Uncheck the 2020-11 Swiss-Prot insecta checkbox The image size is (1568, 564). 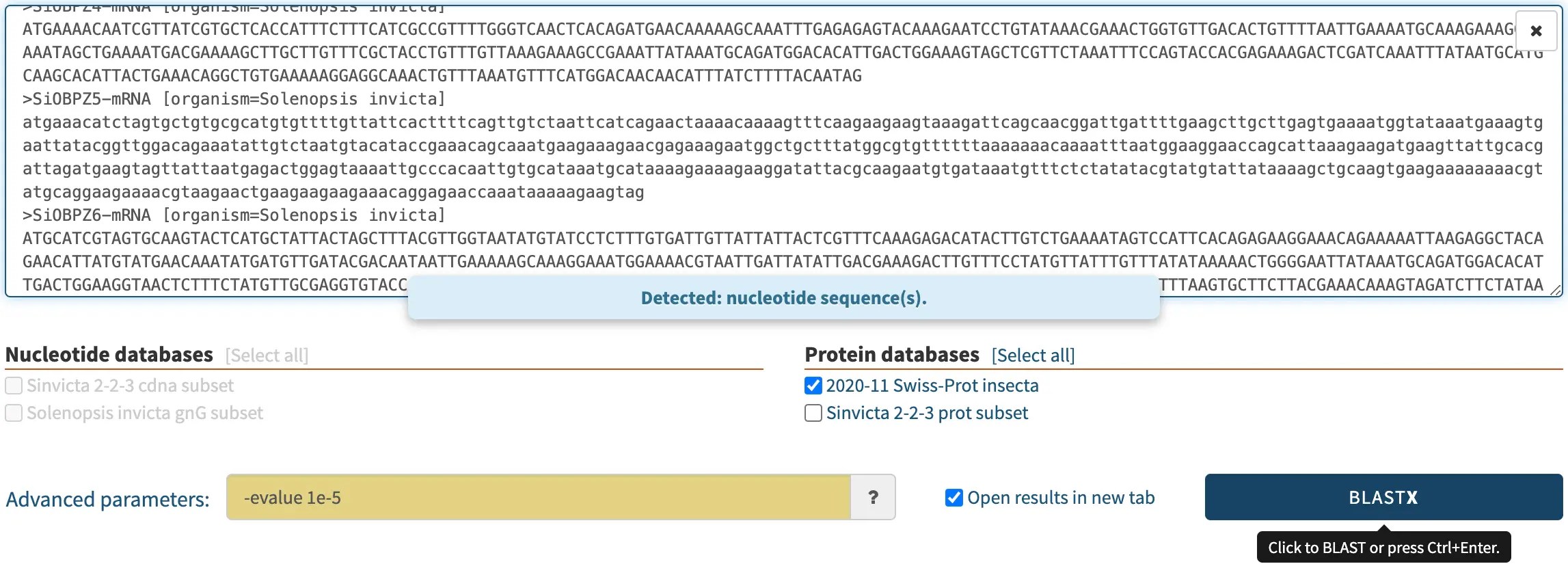point(813,386)
